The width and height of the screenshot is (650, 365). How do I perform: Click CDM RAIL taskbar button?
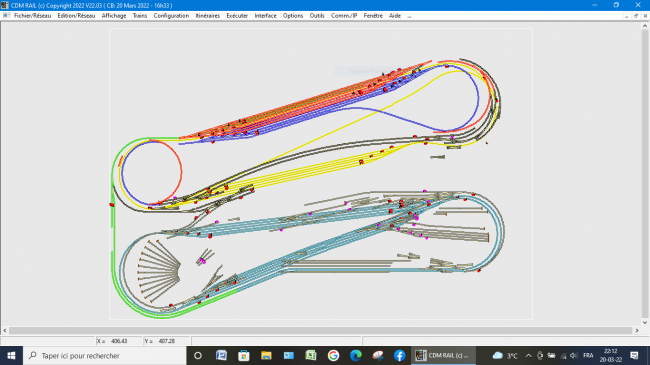coord(443,355)
